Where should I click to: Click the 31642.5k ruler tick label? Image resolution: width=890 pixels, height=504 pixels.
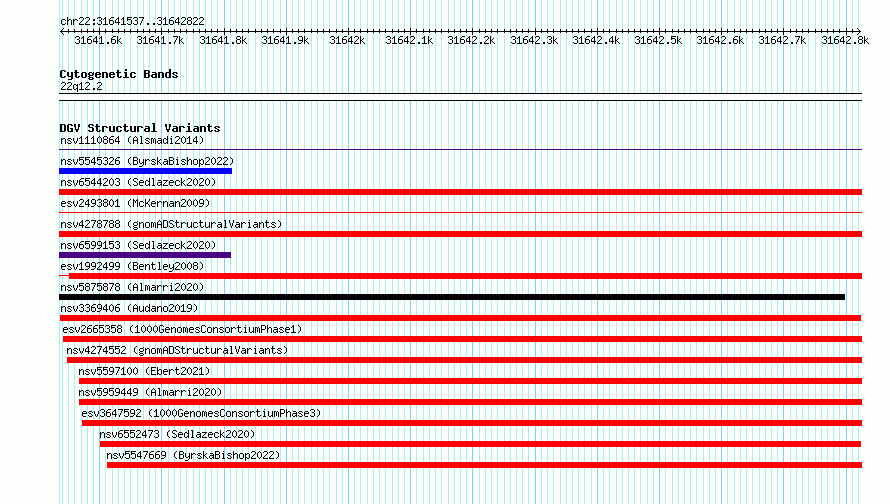click(658, 40)
